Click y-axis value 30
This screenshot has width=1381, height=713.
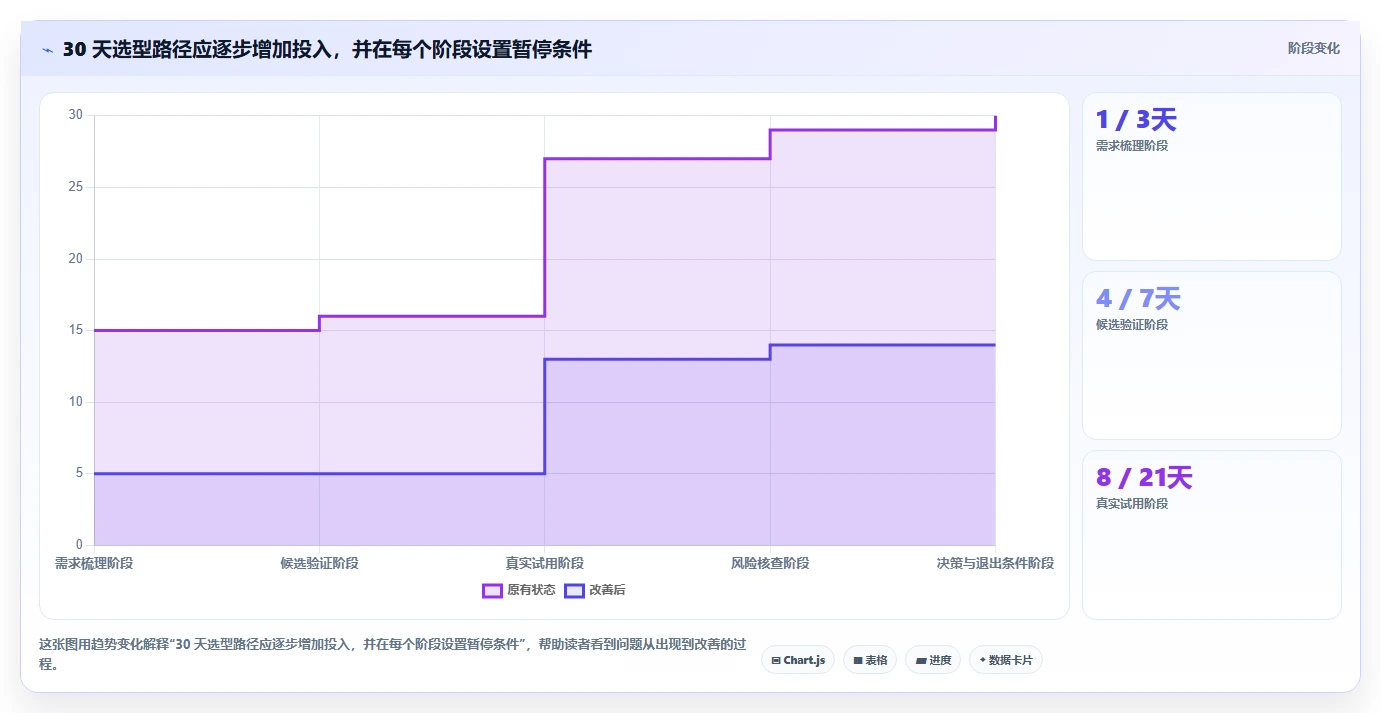click(76, 115)
